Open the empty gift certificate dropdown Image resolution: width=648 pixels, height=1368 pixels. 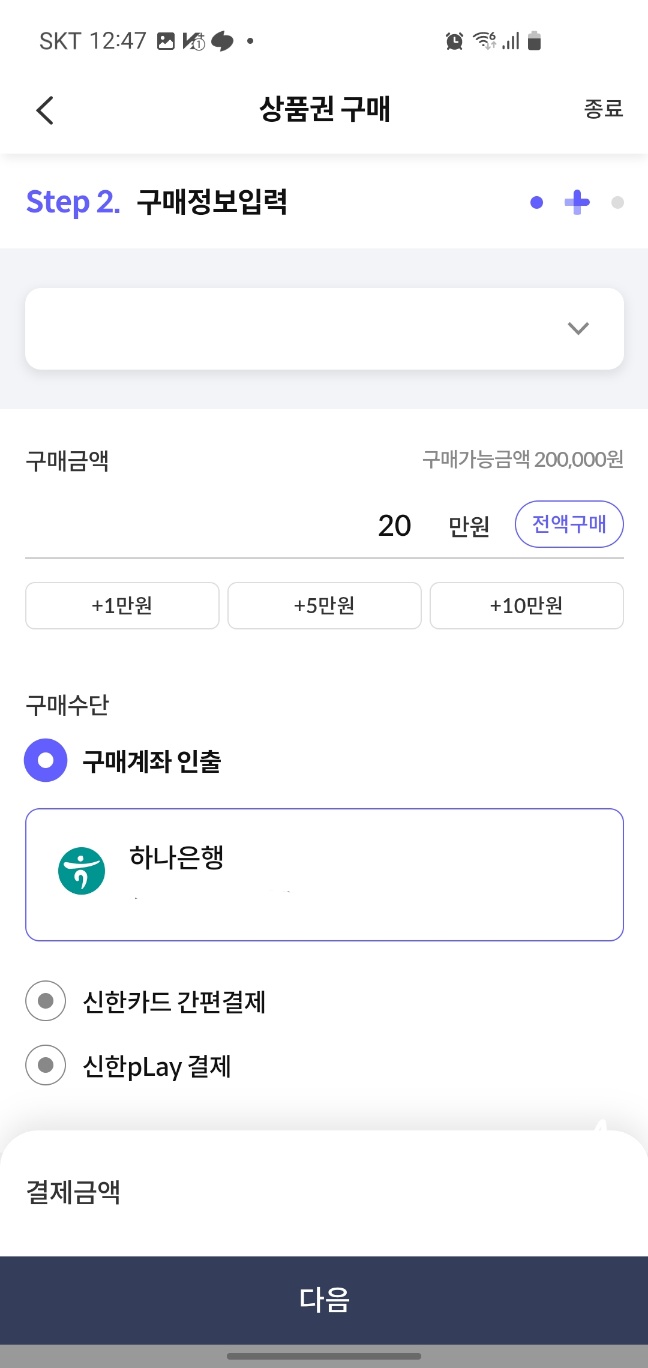point(324,329)
